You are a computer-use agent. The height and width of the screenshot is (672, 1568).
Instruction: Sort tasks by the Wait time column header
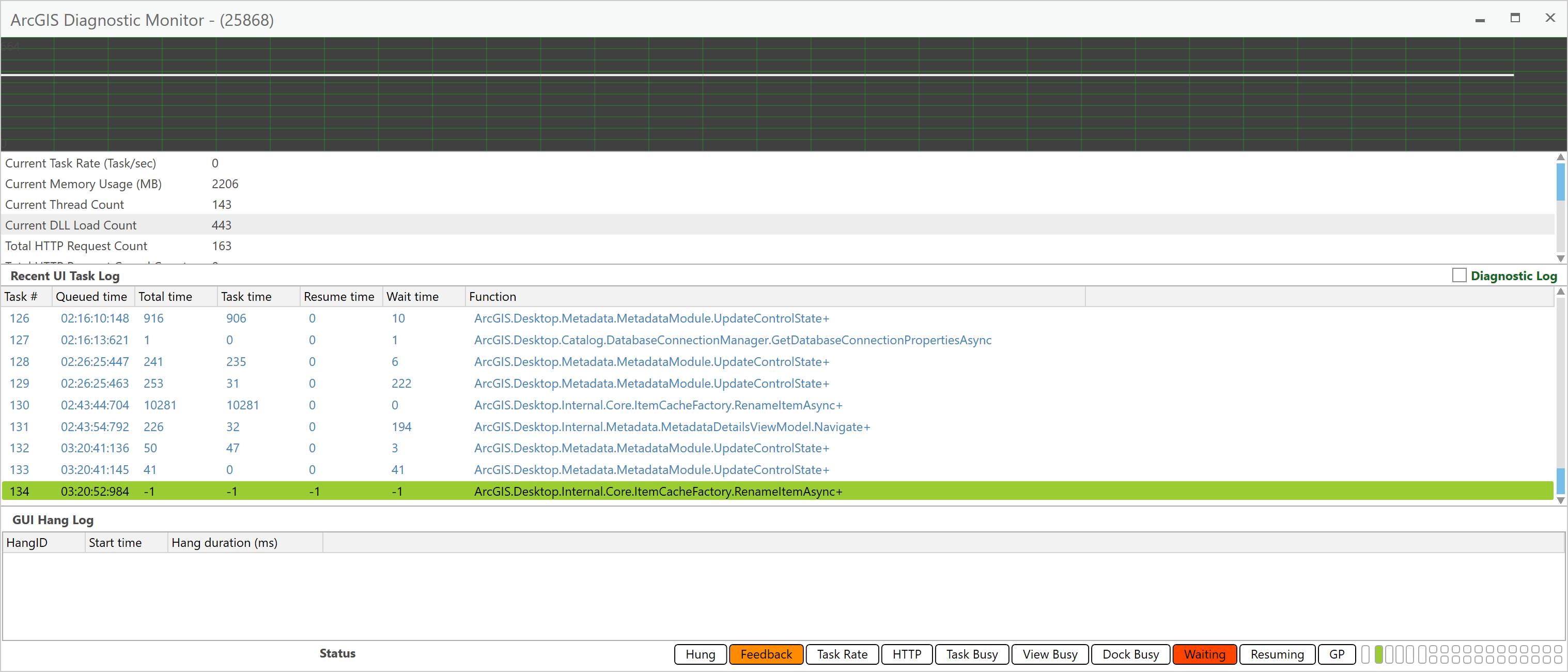pos(414,296)
